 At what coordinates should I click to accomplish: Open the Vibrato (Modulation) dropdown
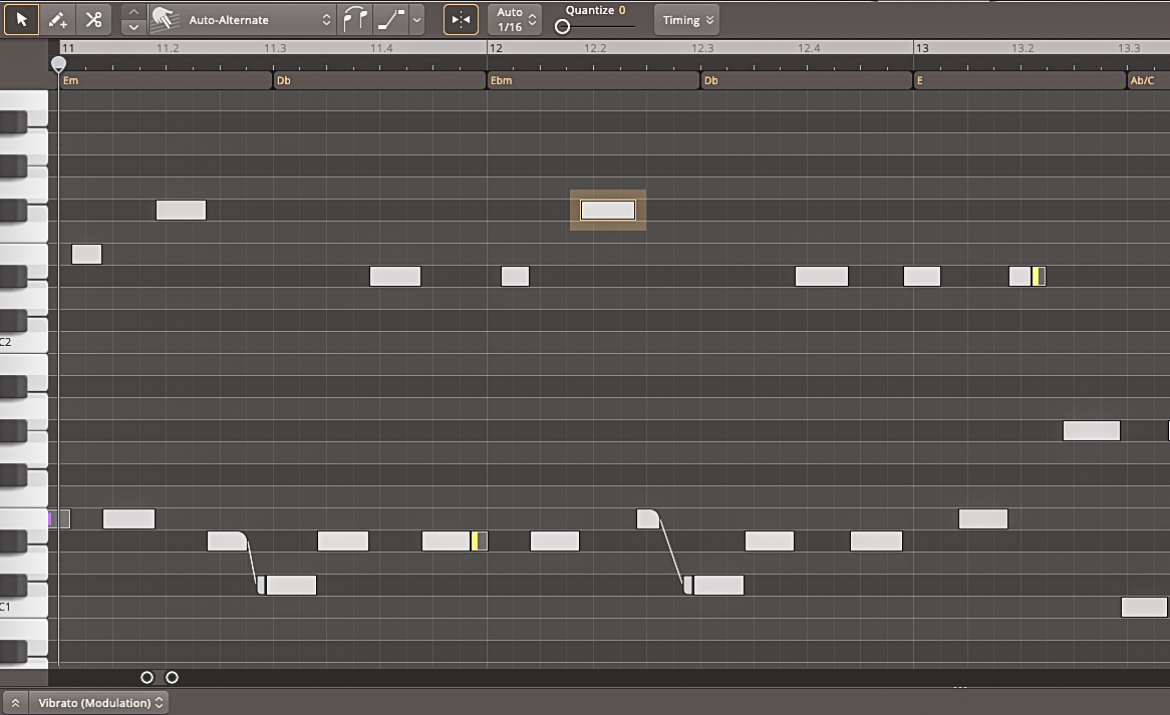pyautogui.click(x=98, y=703)
